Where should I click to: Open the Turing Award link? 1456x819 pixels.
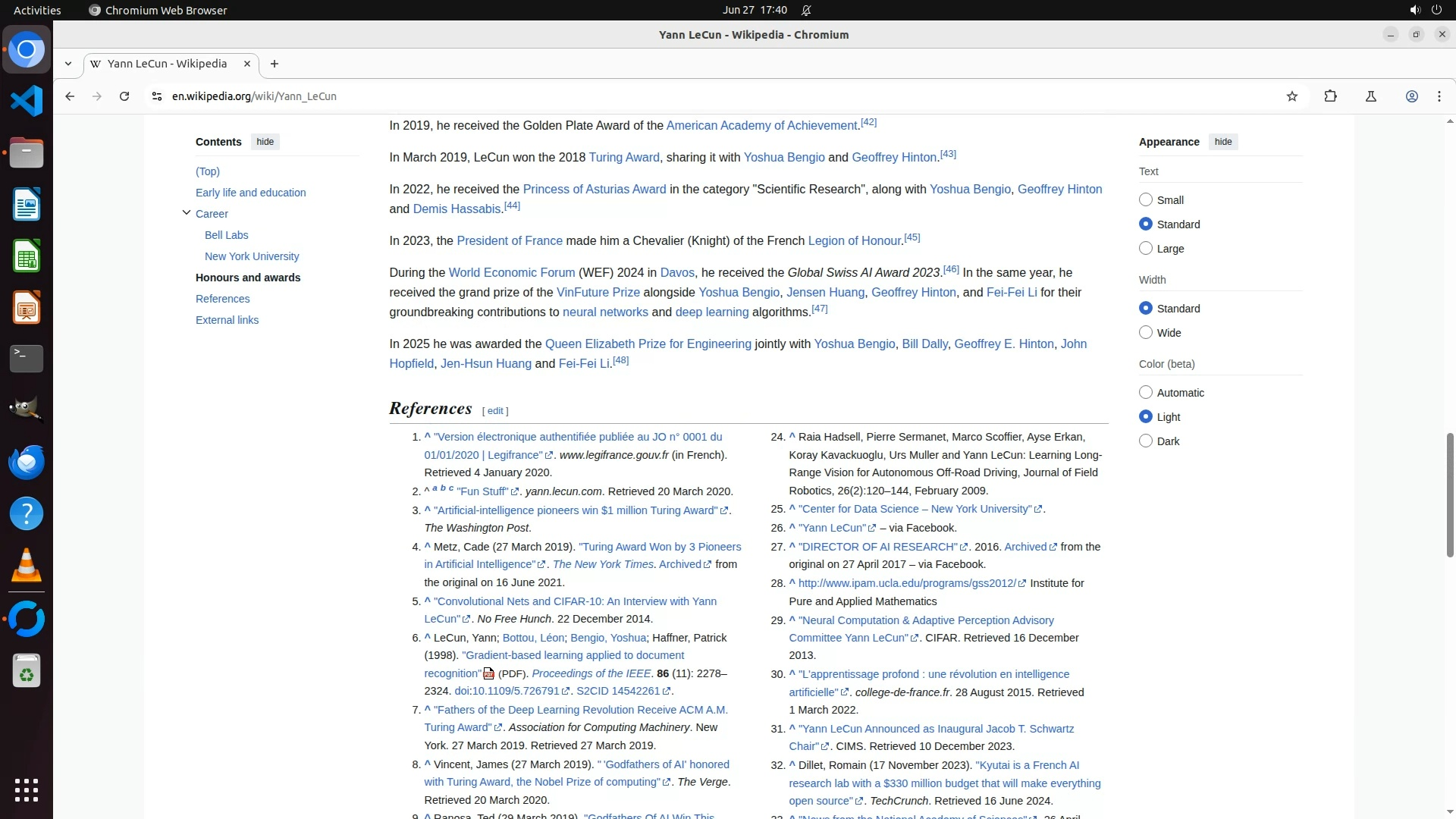[x=623, y=157]
